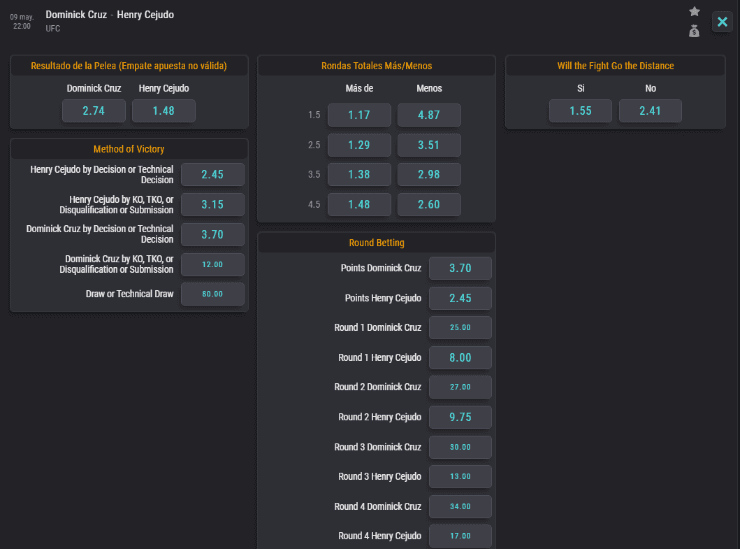This screenshot has width=740, height=549.
Task: Bet Si on fight going the distance
Action: point(581,110)
